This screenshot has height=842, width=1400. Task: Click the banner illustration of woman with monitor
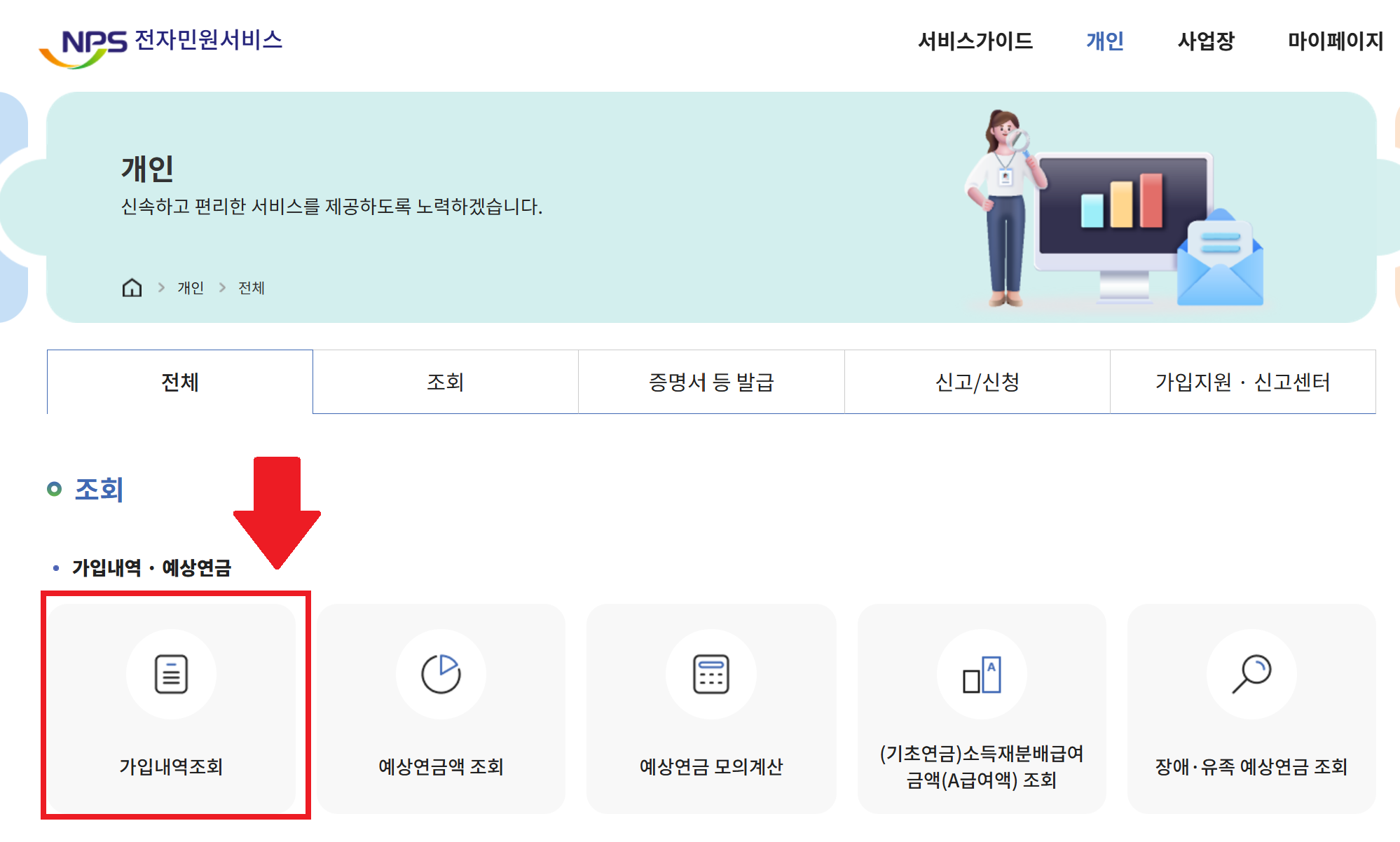click(x=1114, y=210)
